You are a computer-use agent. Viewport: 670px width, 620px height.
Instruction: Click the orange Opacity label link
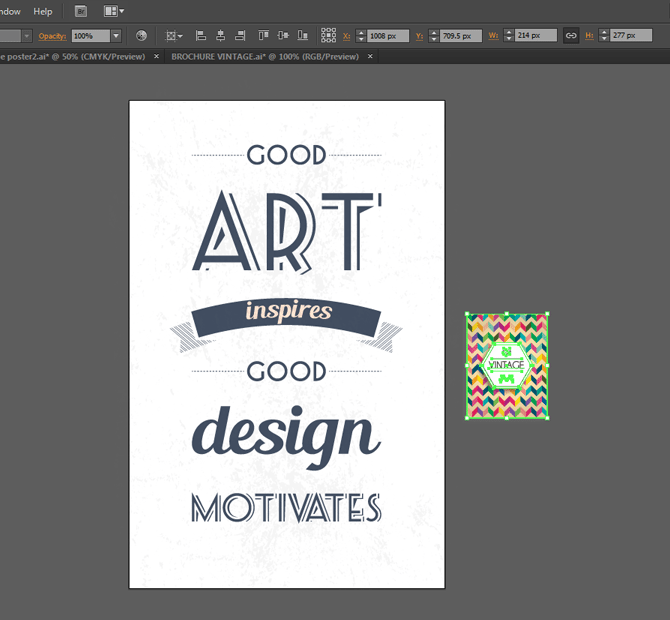coord(52,35)
